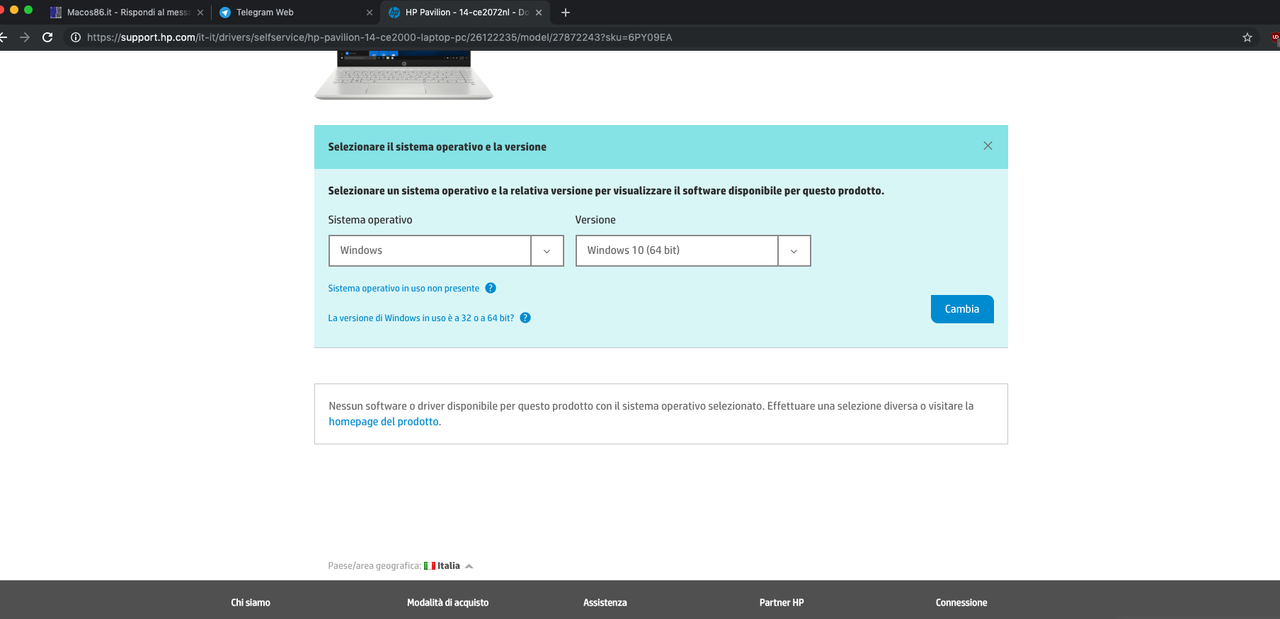Open a new browser tab
The image size is (1280, 619).
tap(566, 12)
